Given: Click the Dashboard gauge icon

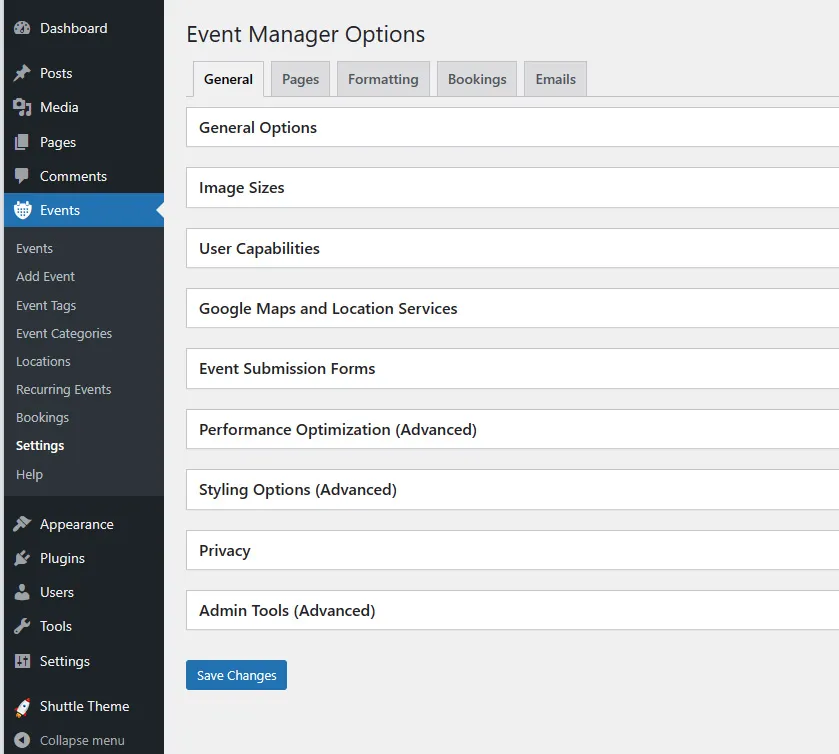Looking at the screenshot, I should [x=22, y=29].
